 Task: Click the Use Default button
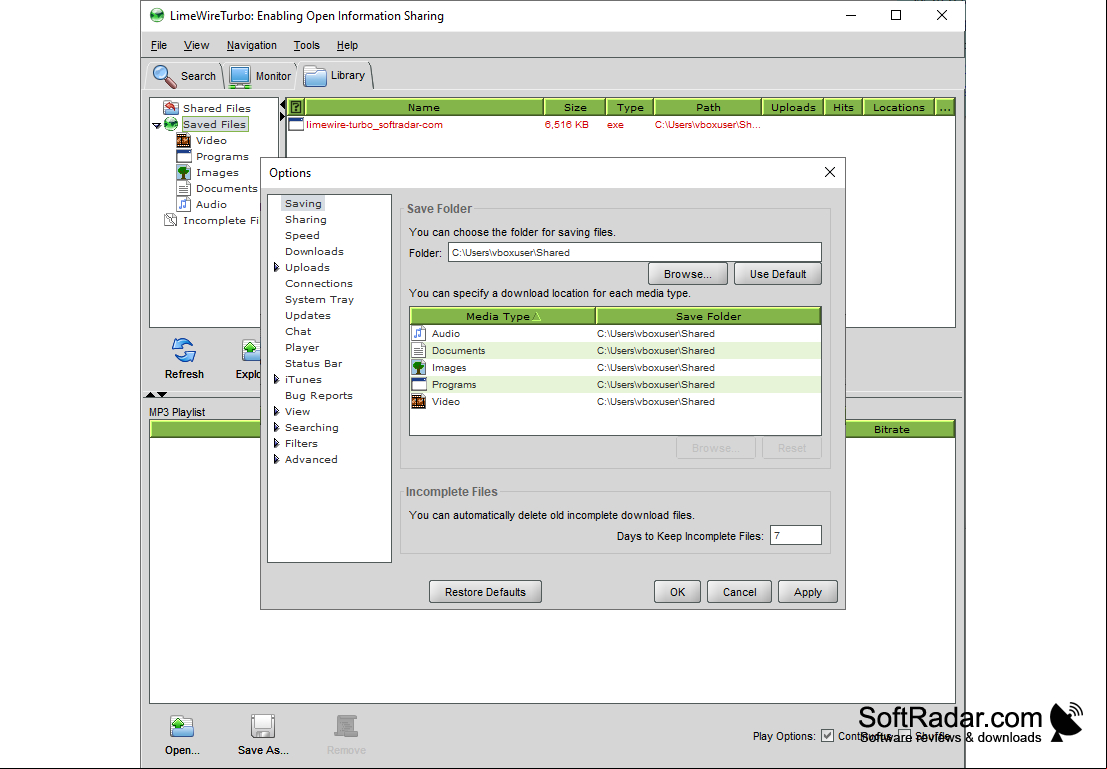pyautogui.click(x=777, y=274)
